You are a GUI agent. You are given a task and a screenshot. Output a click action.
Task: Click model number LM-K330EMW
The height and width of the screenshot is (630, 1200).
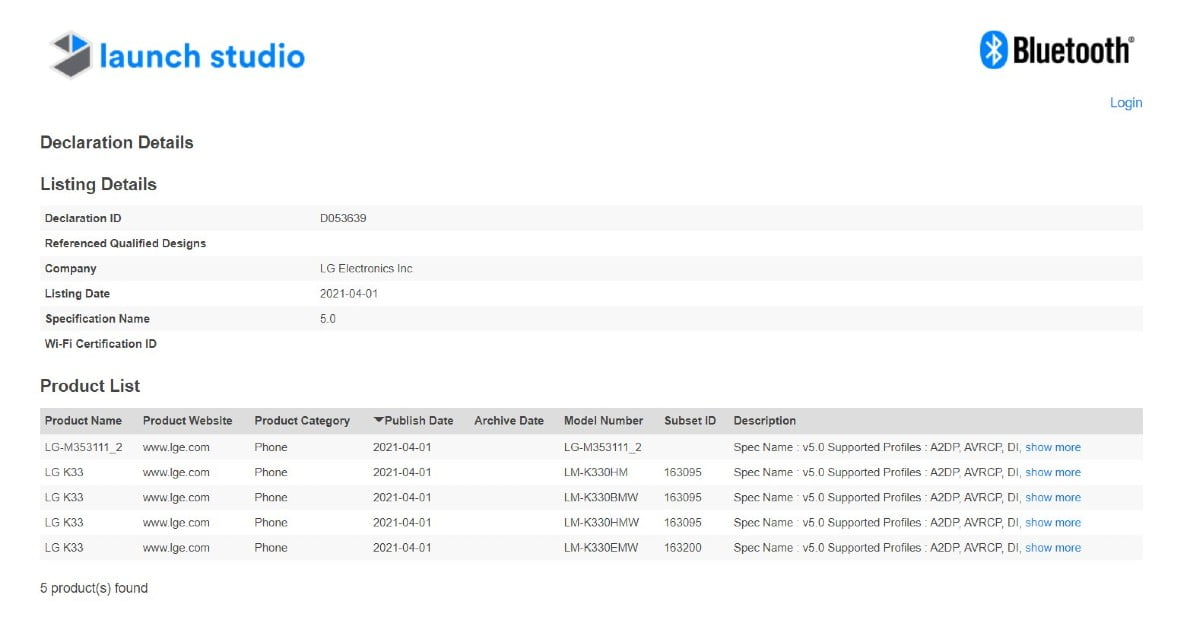coord(601,547)
